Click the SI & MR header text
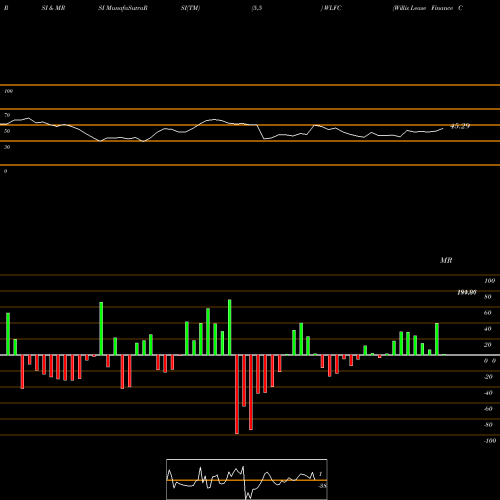 (x=53, y=8)
